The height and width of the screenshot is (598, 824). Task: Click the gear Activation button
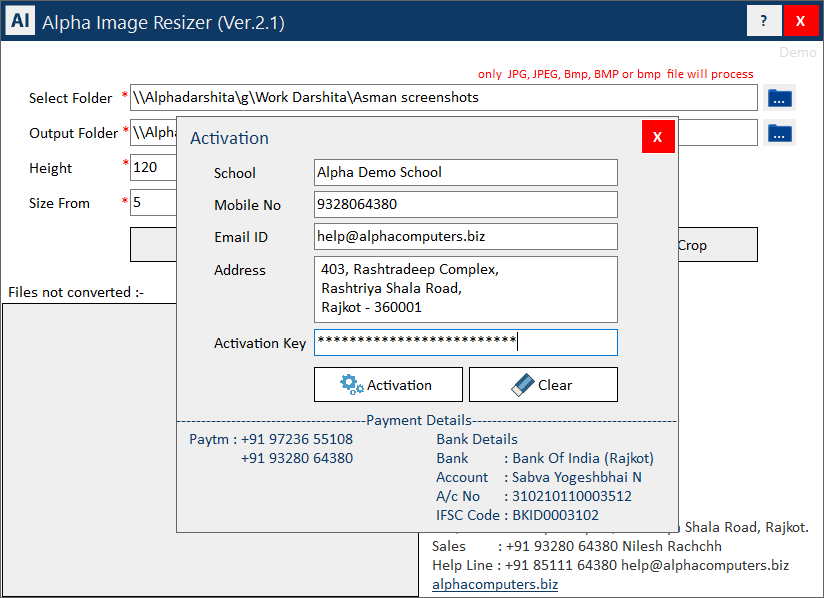tap(388, 385)
